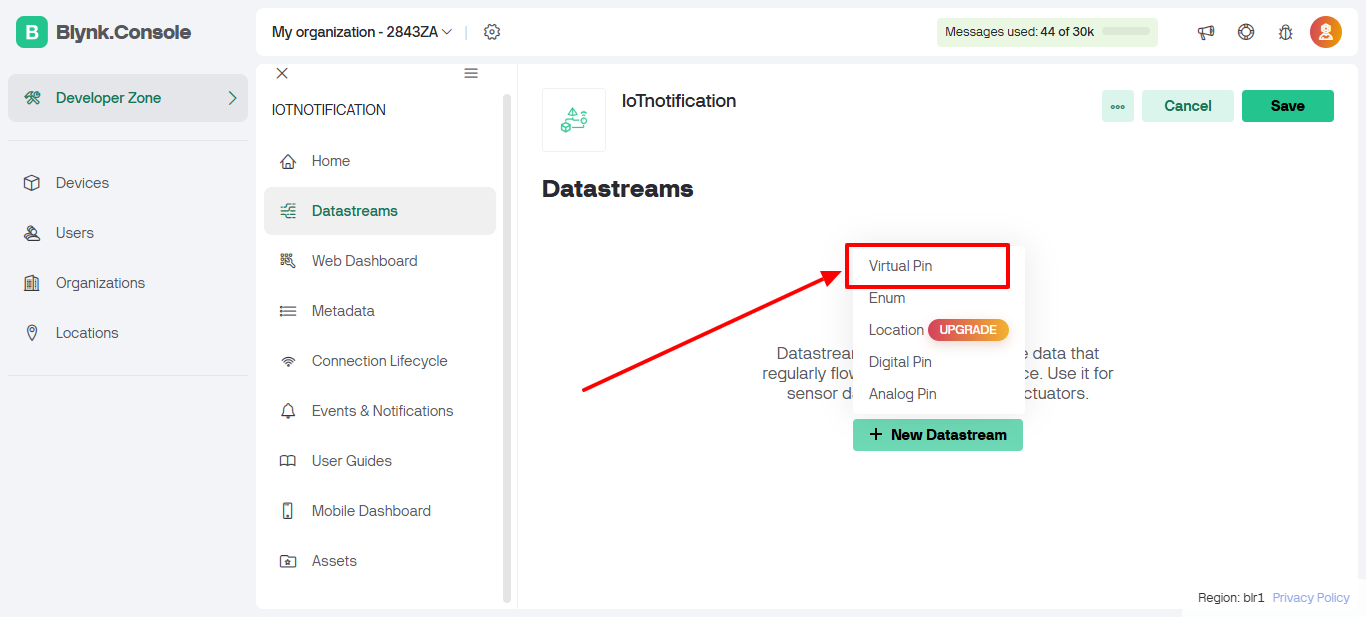Click the New Datastream button
This screenshot has height=617, width=1366.
pyautogui.click(x=938, y=435)
